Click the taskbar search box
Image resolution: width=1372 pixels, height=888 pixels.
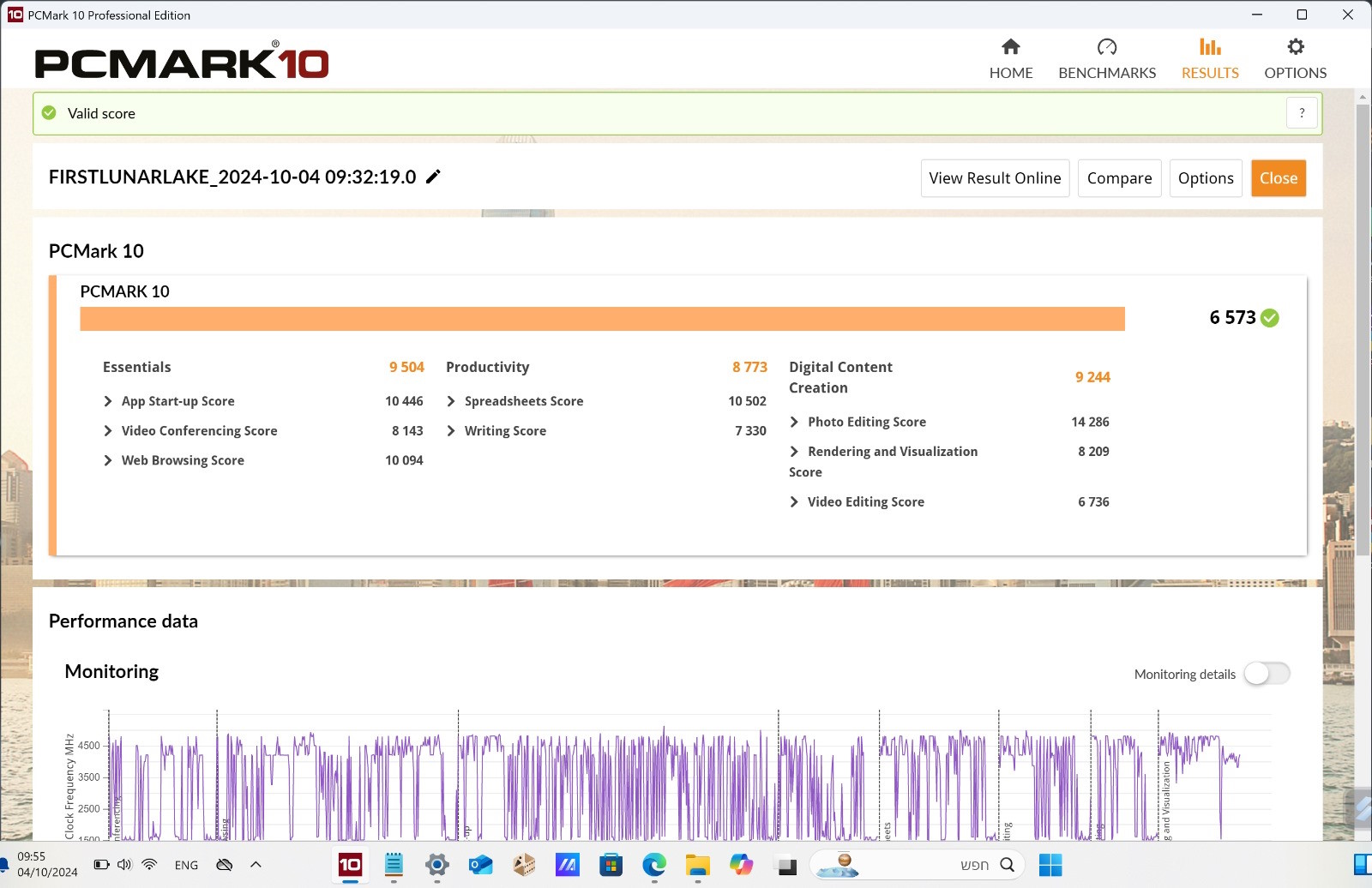[x=917, y=866]
